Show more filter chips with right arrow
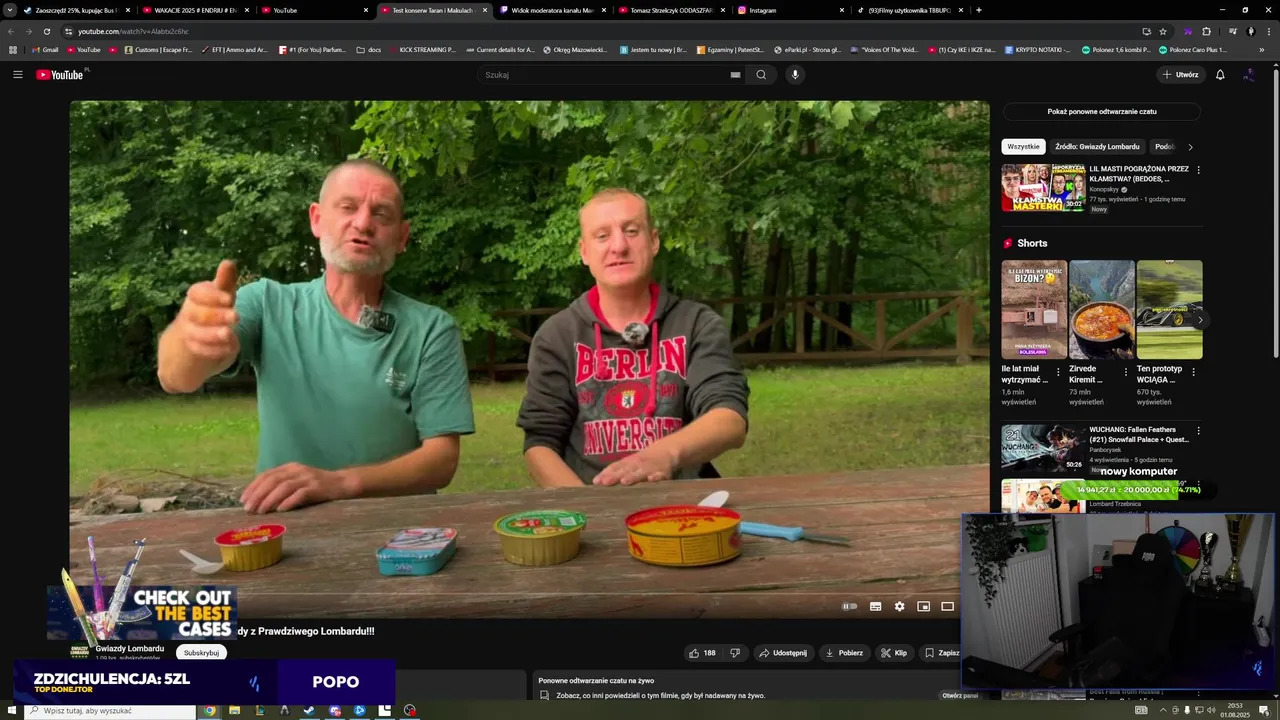This screenshot has width=1280, height=720. [x=1190, y=147]
